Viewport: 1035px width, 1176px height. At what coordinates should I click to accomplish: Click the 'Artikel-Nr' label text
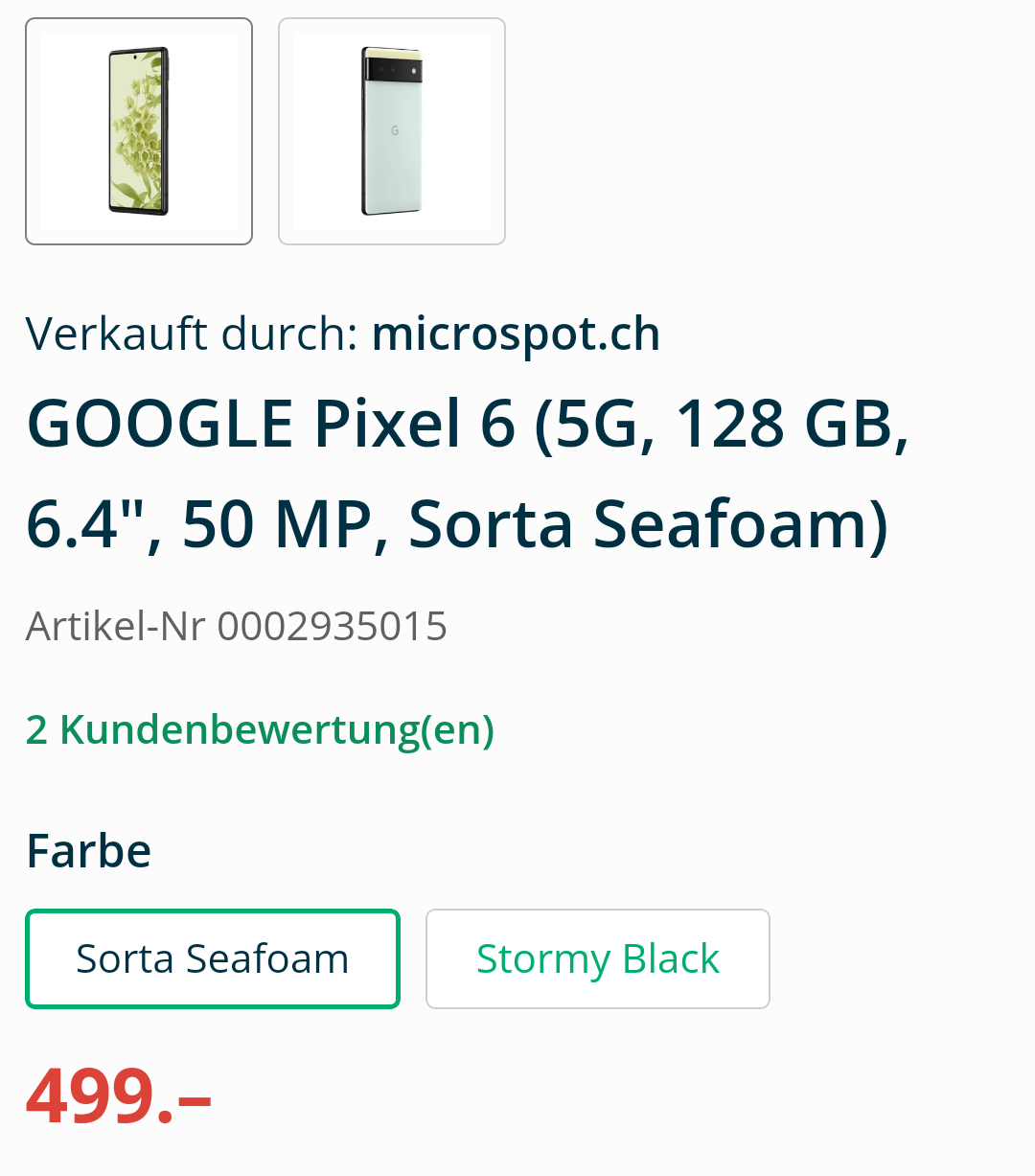[115, 627]
